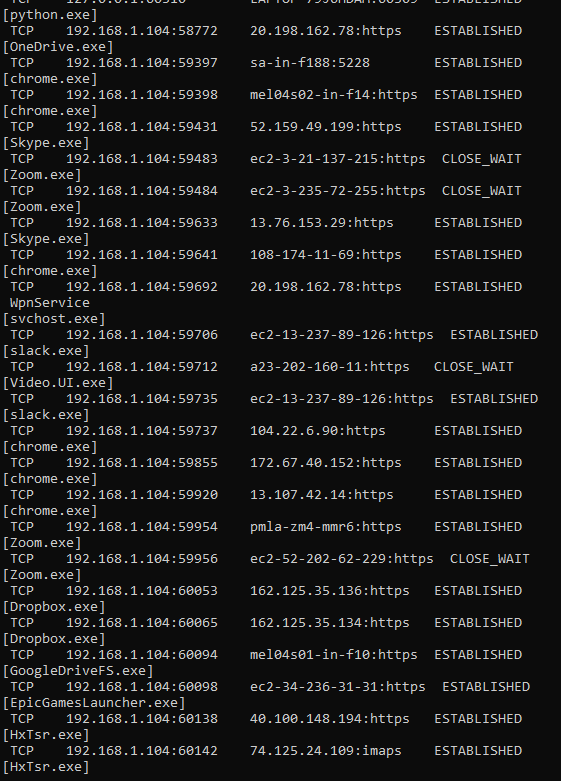Click foreign address 104.22.6.90:https
Image resolution: width=561 pixels, height=781 pixels.
coord(318,431)
